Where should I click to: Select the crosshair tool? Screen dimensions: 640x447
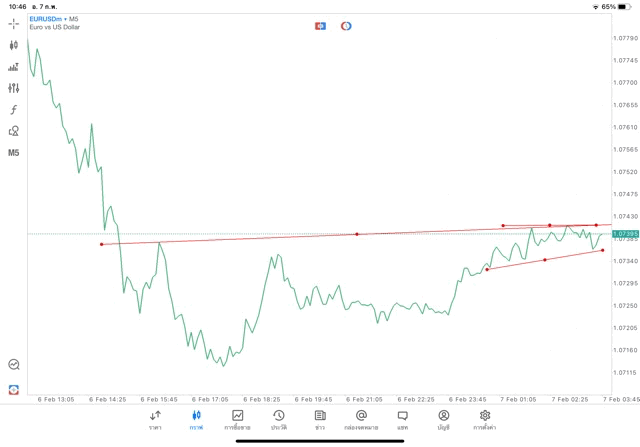point(13,23)
